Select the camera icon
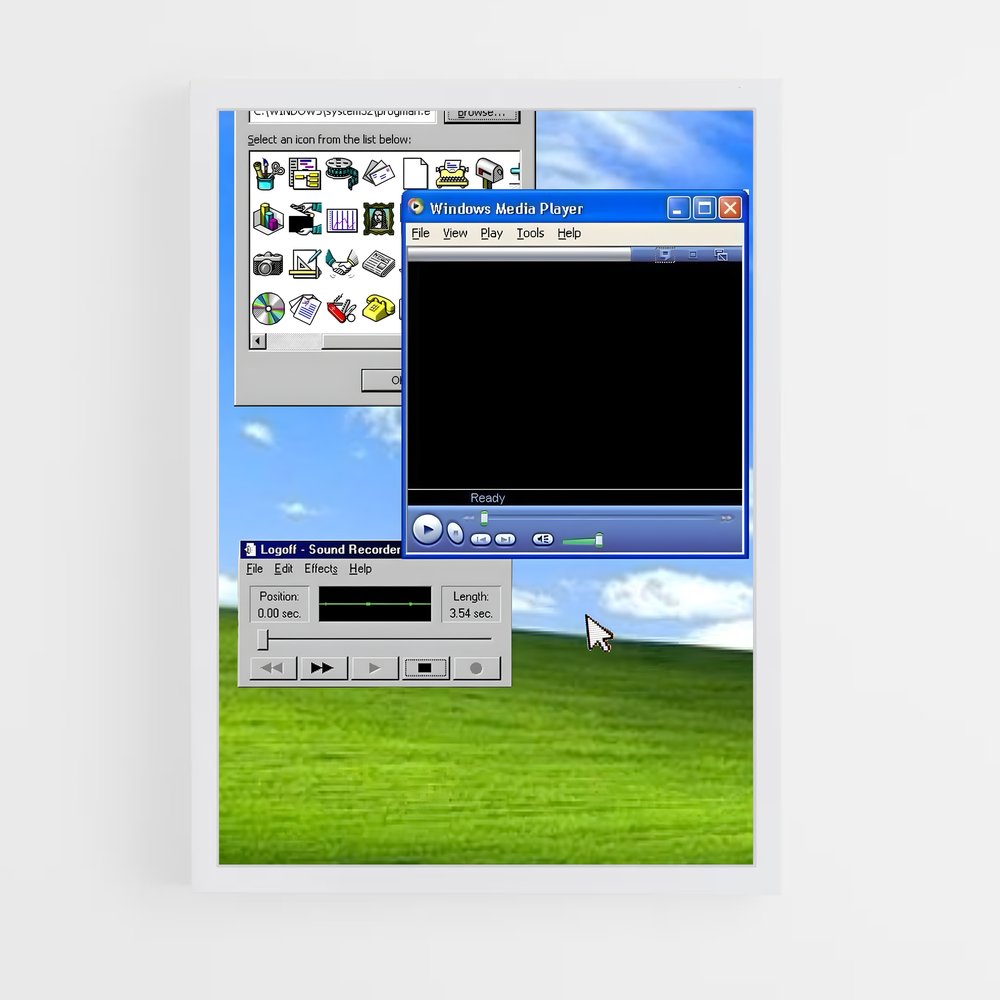This screenshot has height=1000, width=1000. pos(268,264)
